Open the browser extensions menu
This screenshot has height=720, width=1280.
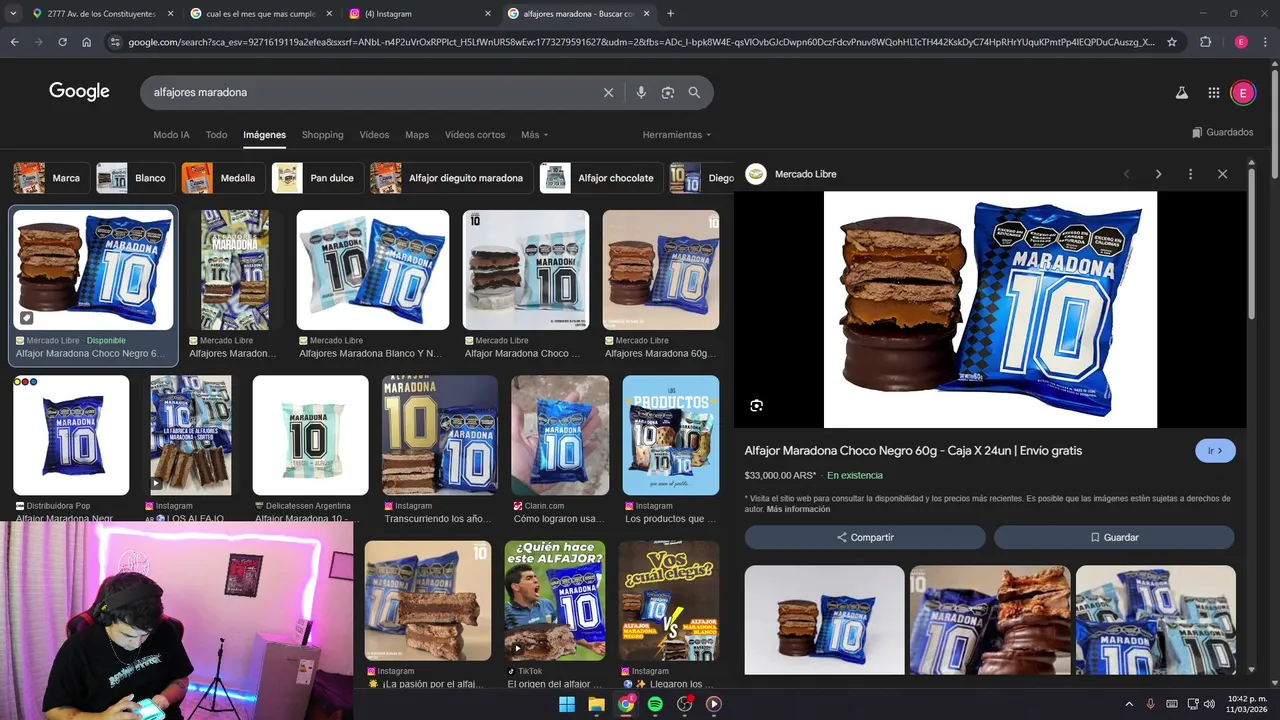[x=1205, y=42]
